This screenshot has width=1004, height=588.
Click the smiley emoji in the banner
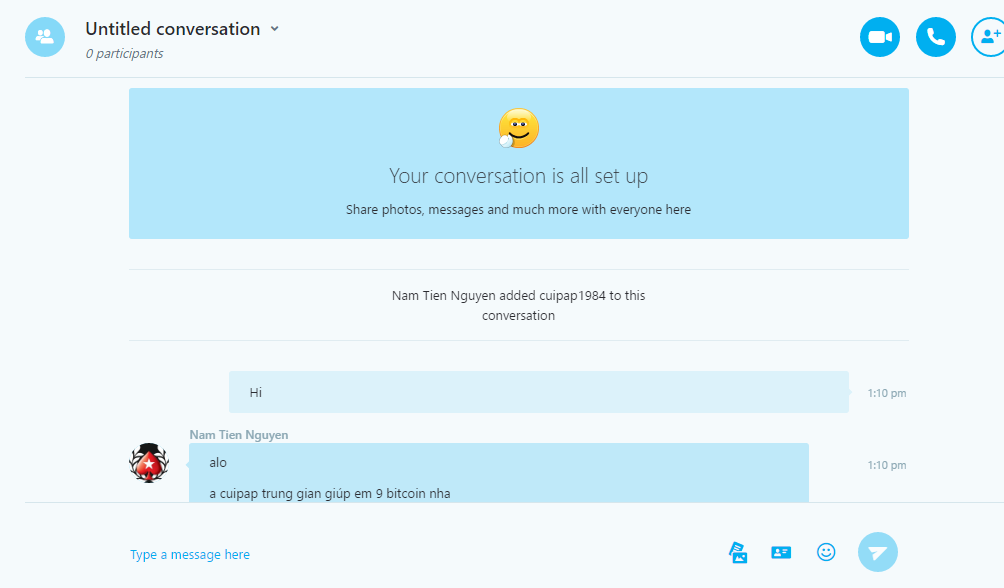pos(518,128)
